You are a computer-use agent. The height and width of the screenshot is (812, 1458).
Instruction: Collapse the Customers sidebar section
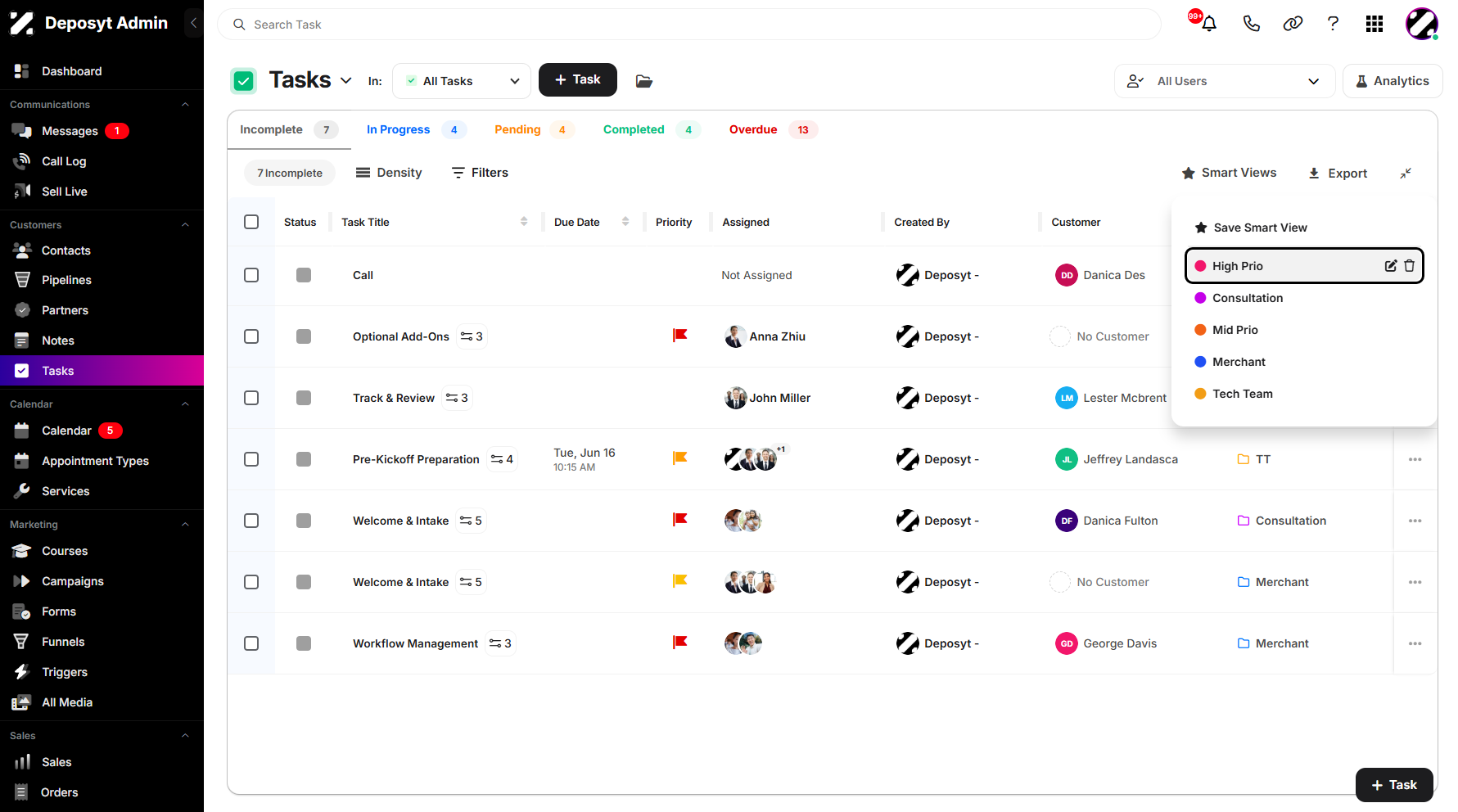pos(185,225)
